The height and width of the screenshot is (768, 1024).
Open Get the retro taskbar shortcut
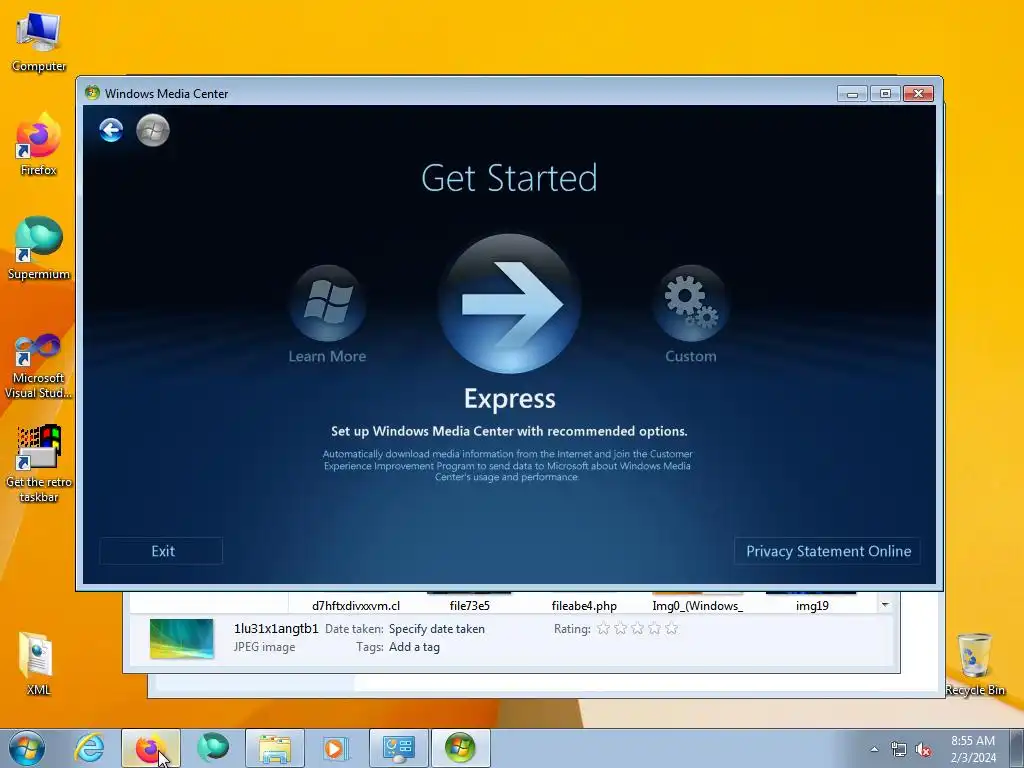tap(39, 464)
